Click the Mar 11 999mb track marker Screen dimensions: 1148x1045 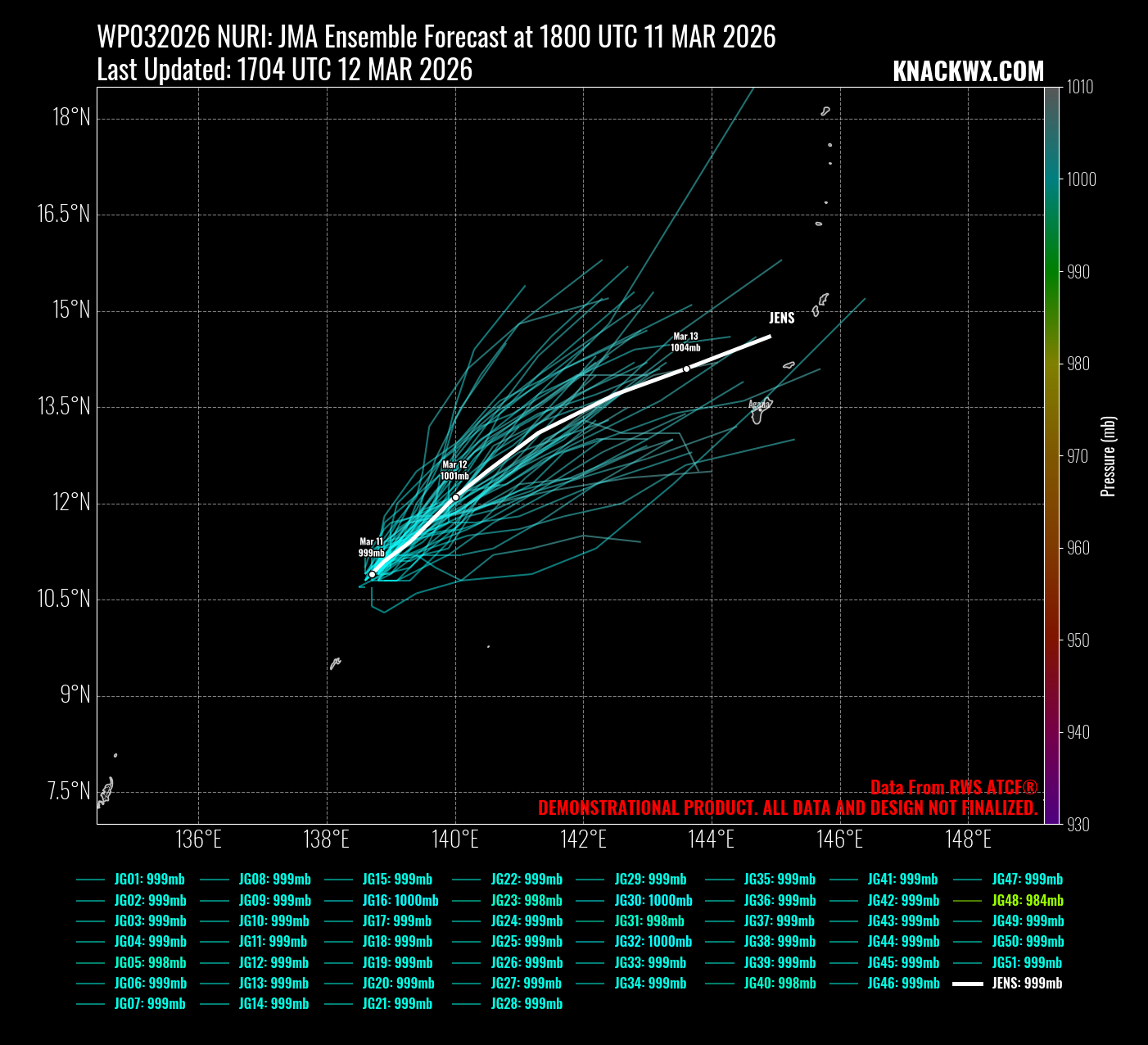tap(372, 574)
